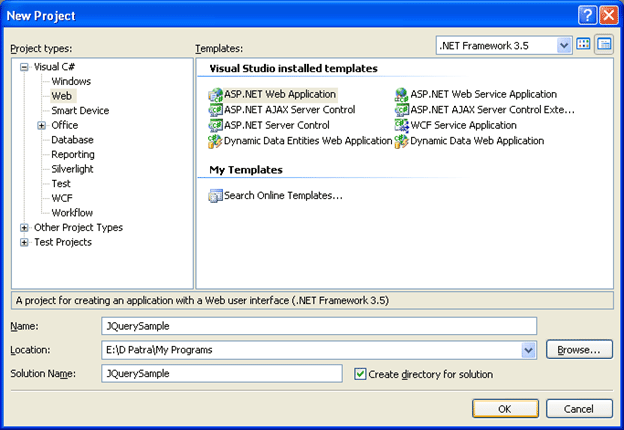The image size is (624, 430).
Task: Click the ASP.NET Server Control icon
Action: 215,125
